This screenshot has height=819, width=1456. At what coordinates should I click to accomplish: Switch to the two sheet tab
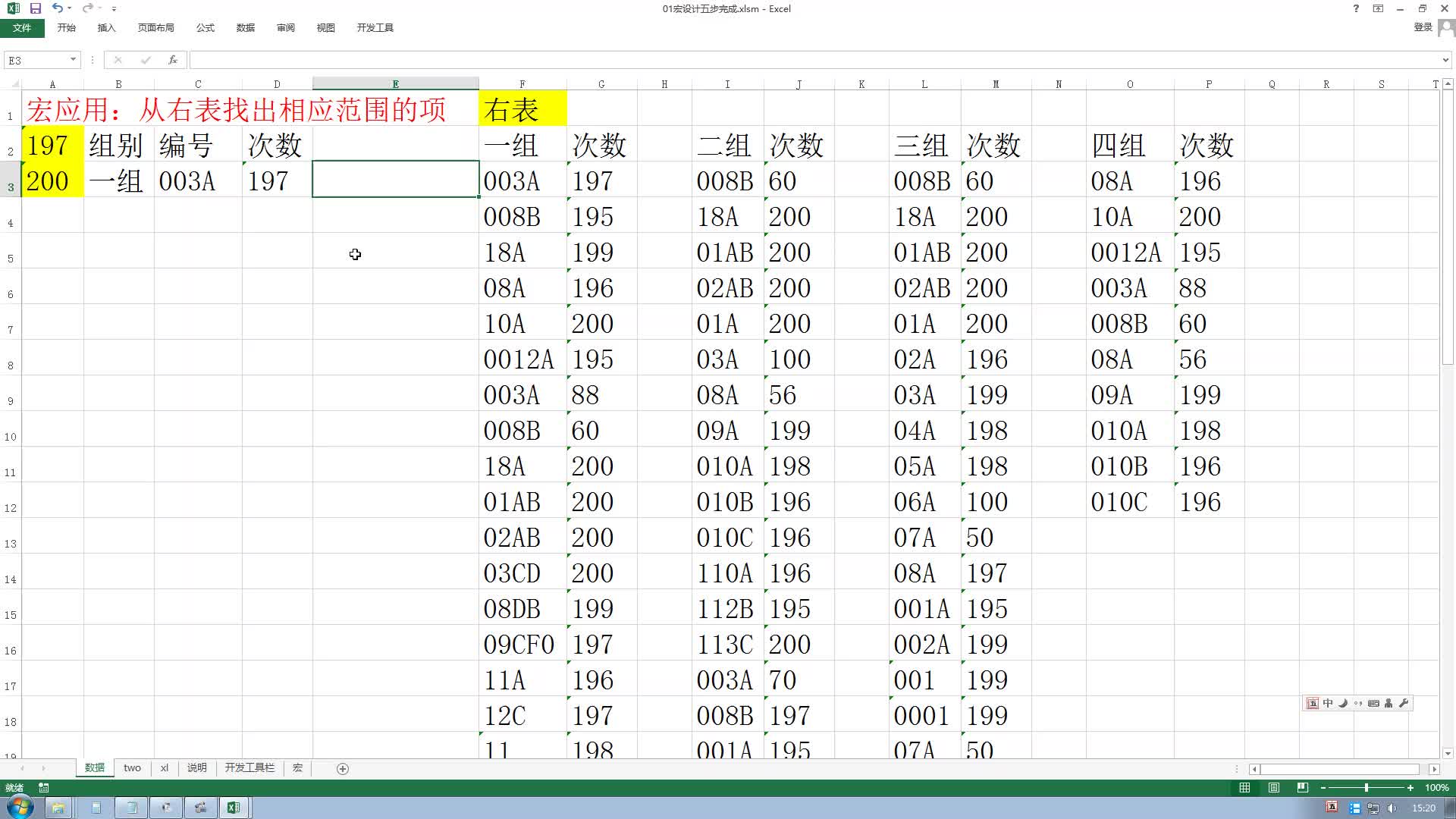click(132, 767)
